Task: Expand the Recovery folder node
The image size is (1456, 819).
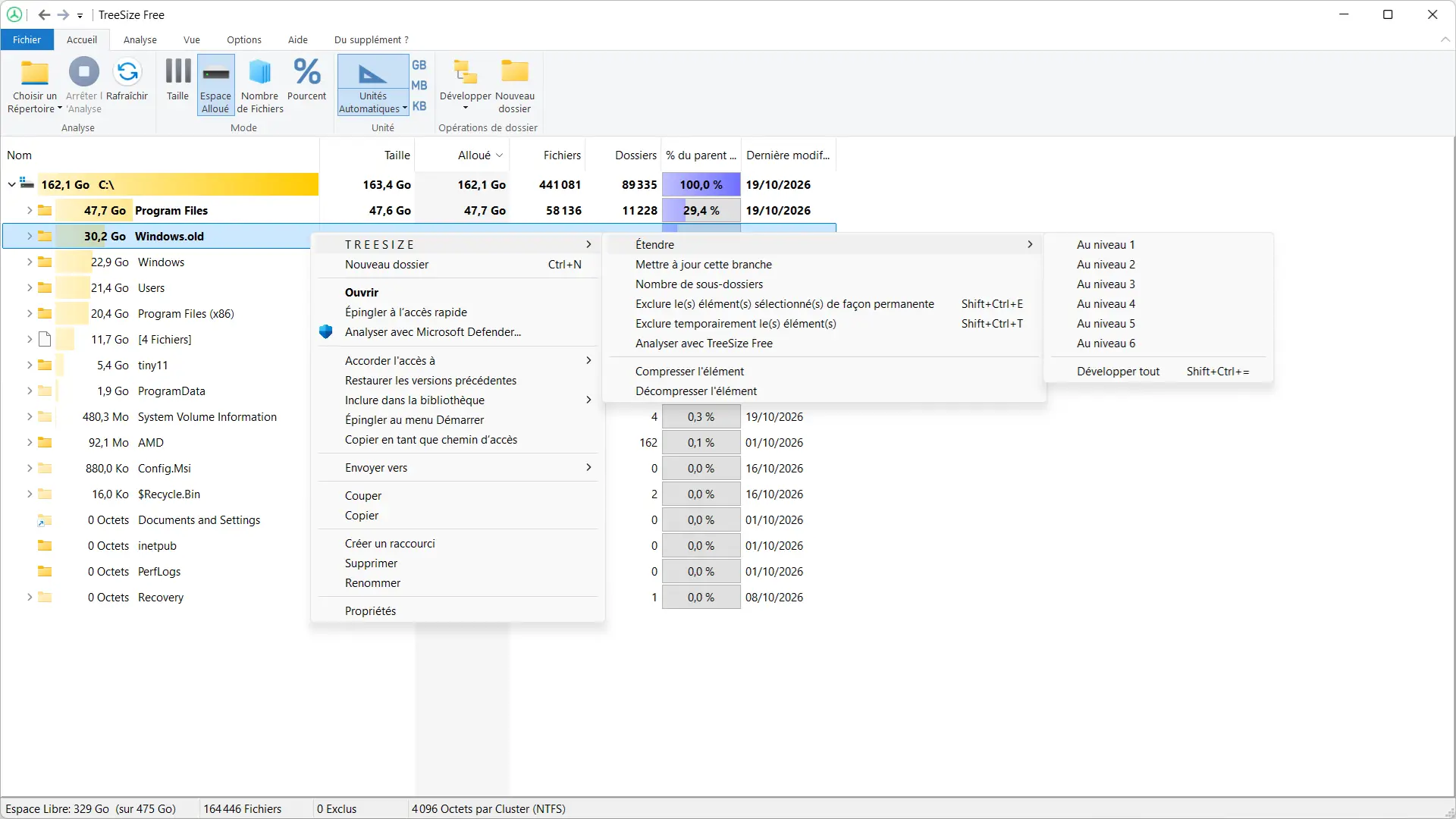Action: pos(30,597)
